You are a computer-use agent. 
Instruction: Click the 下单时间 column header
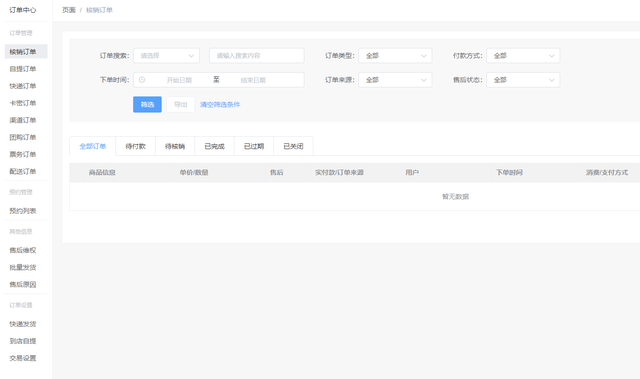pyautogui.click(x=509, y=173)
